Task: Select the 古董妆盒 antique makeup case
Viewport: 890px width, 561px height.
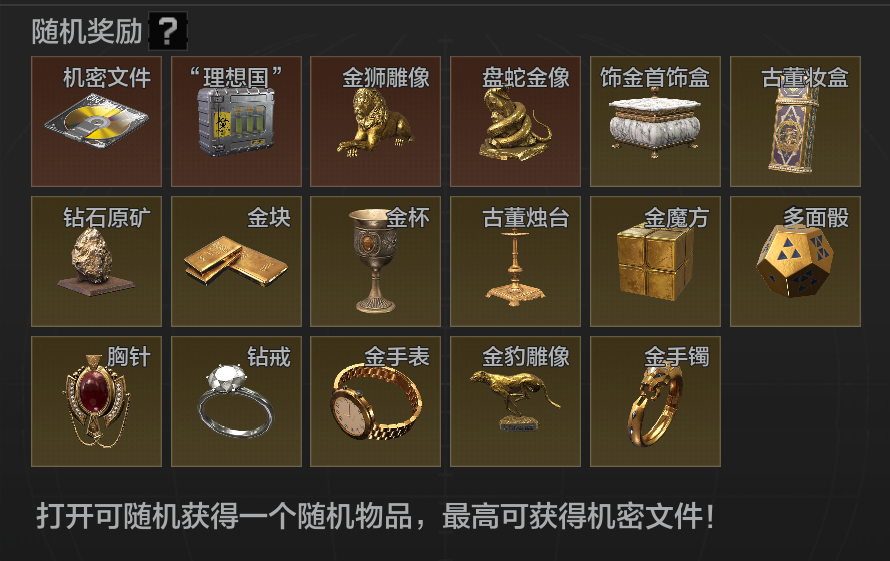Action: click(795, 122)
